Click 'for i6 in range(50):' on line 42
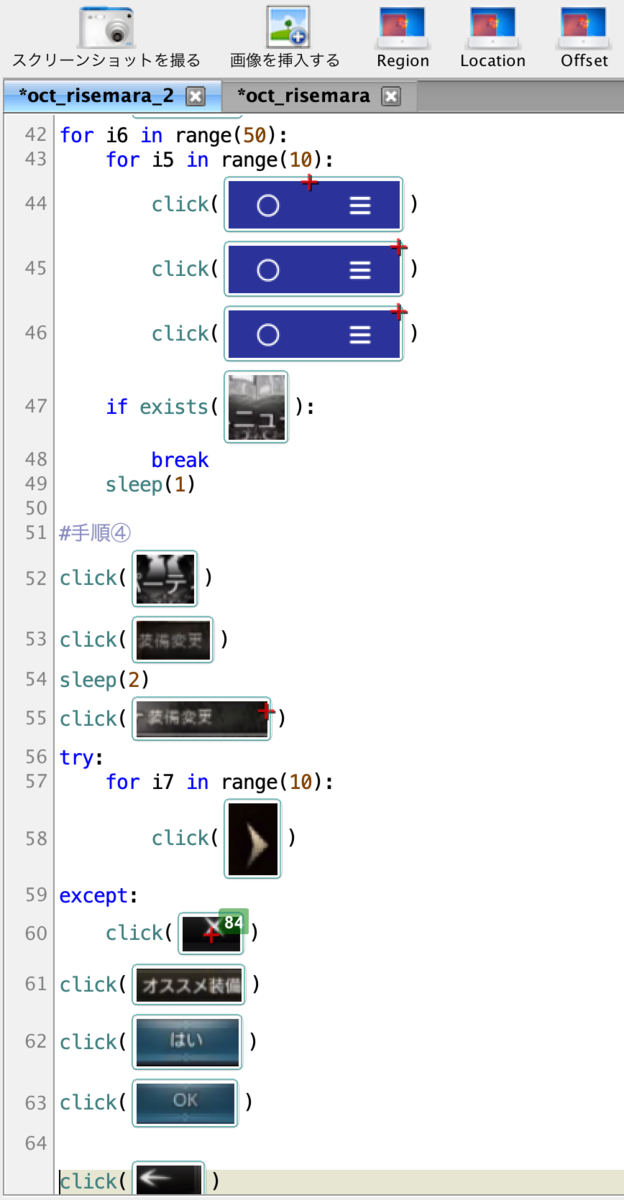Screen dimensions: 624x1200 [x=173, y=135]
